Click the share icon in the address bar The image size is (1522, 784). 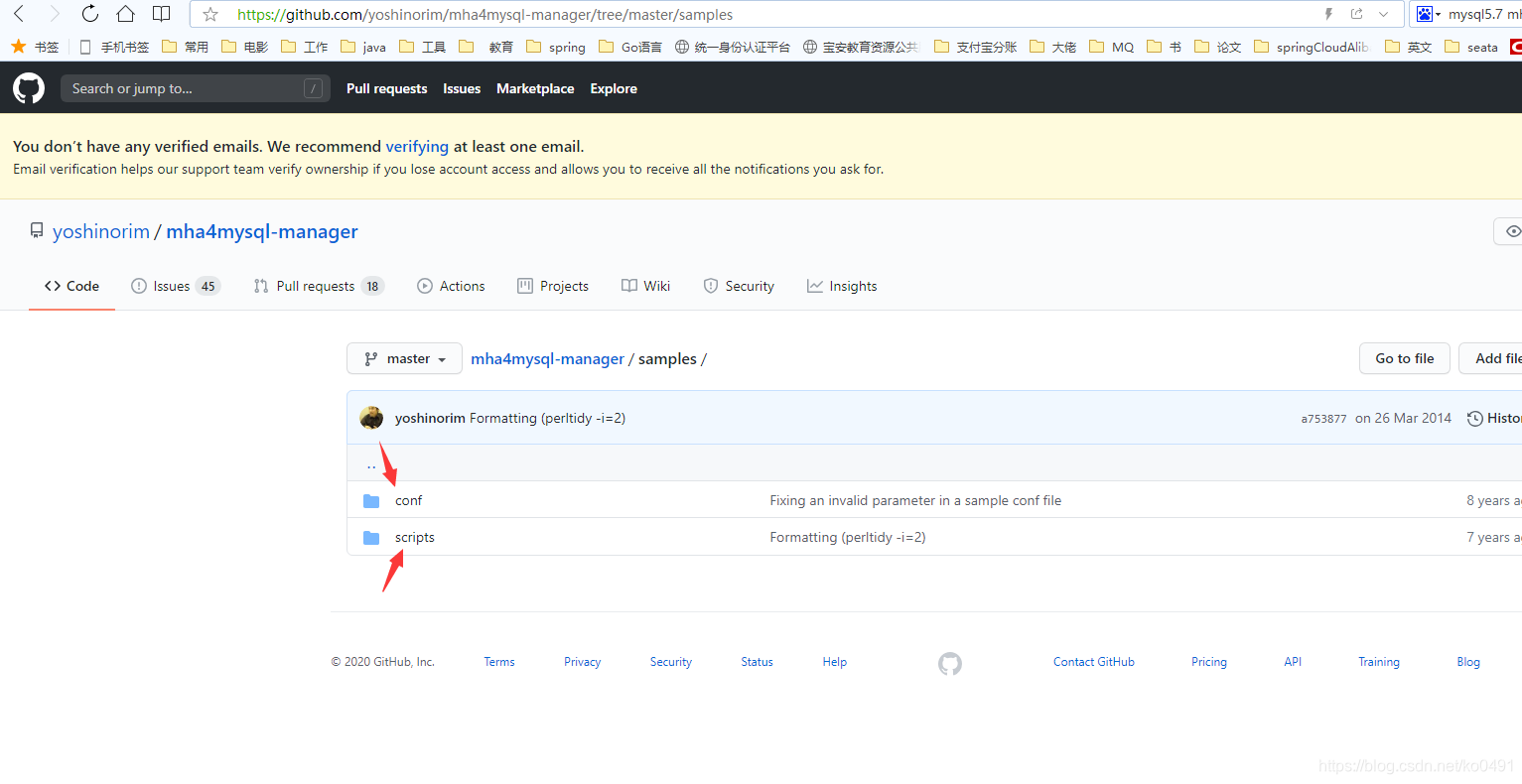1356,14
